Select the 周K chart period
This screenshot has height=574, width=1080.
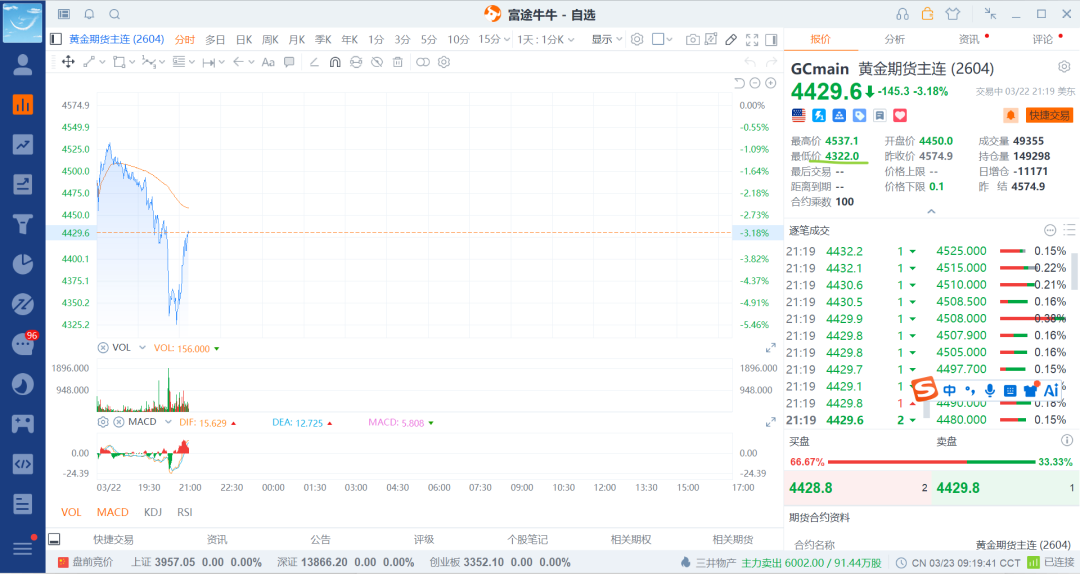pos(271,40)
